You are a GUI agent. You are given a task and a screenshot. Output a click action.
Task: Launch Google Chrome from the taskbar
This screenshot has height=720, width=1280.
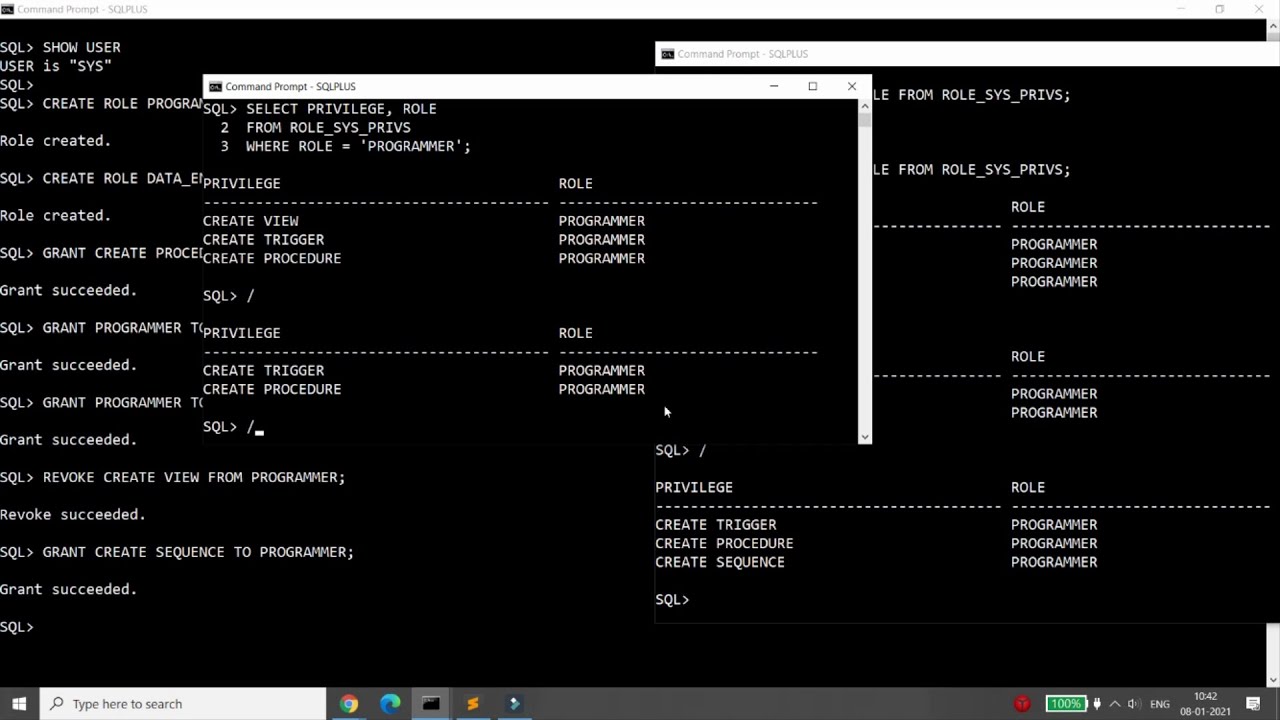[x=348, y=704]
